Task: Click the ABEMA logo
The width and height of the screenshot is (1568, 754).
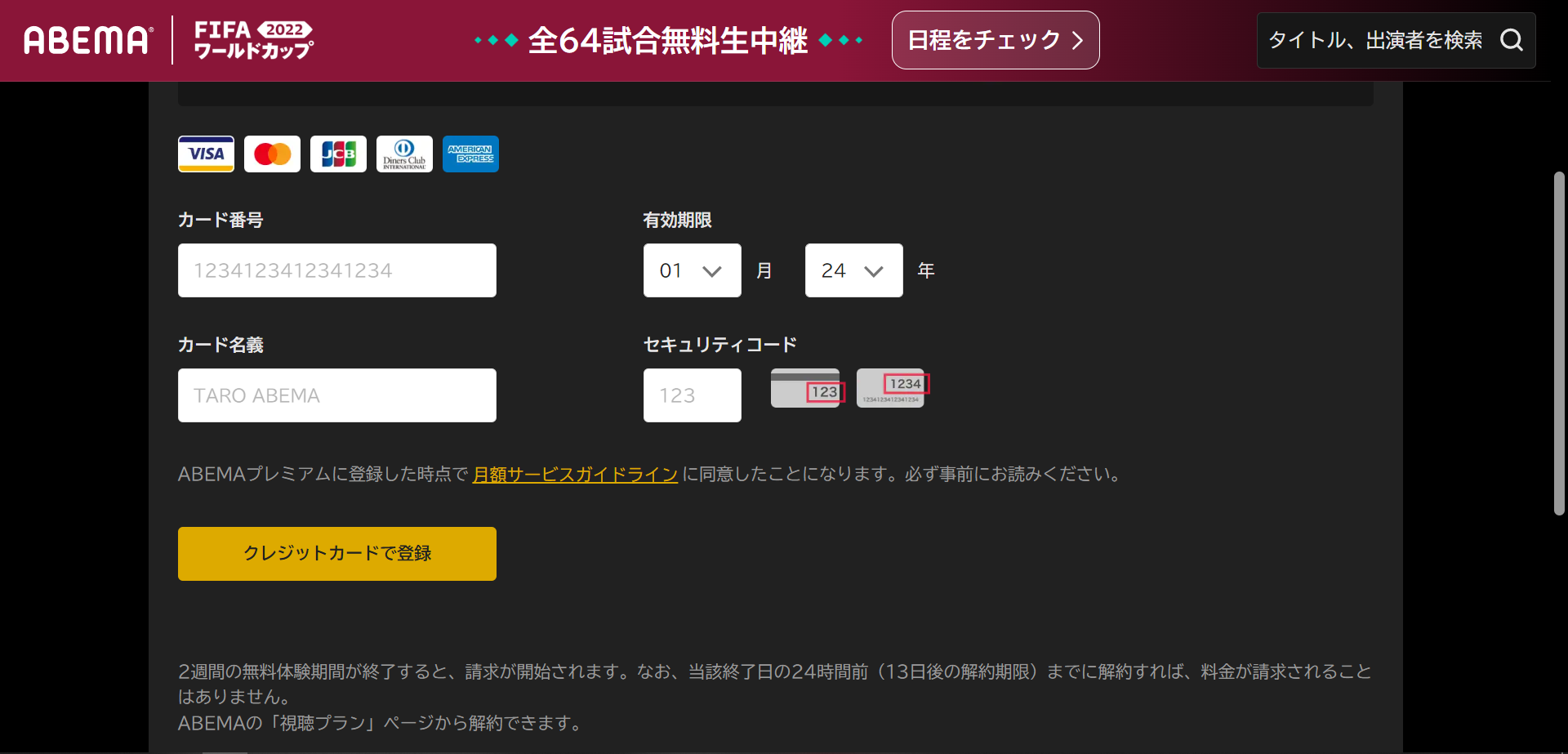Action: [87, 40]
